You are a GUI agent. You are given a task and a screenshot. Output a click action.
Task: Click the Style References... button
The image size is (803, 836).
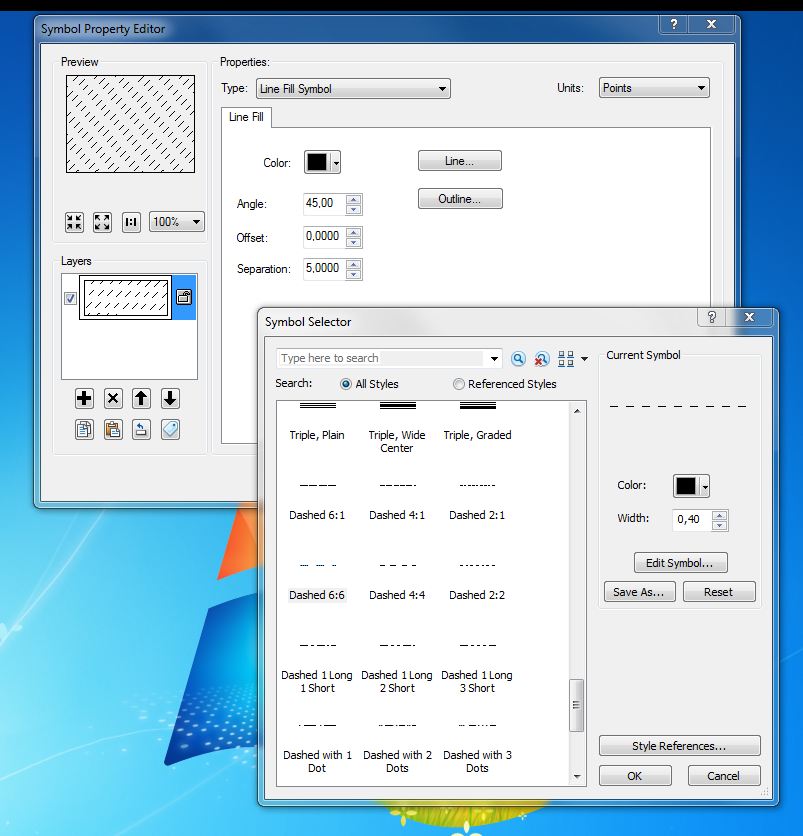(679, 746)
